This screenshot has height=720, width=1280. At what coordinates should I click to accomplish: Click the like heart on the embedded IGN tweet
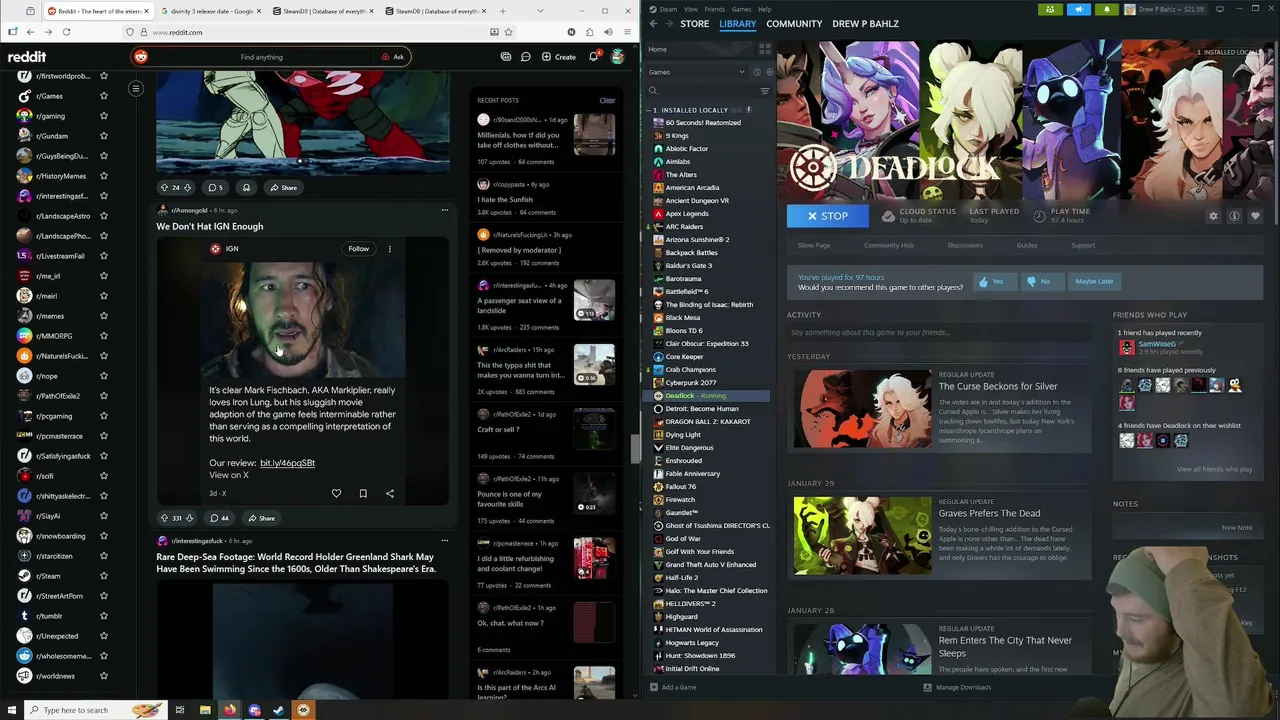336,493
